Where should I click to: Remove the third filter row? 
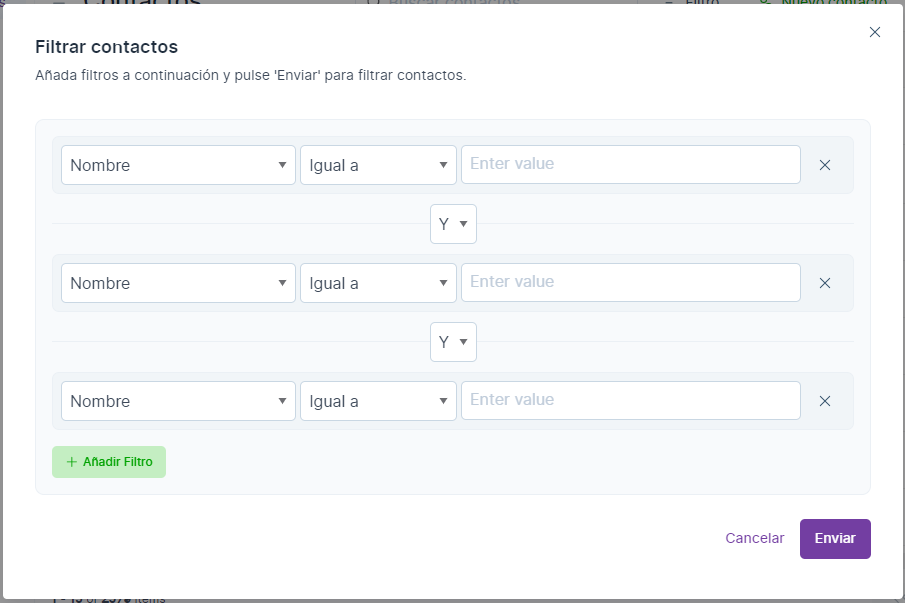[x=825, y=401]
